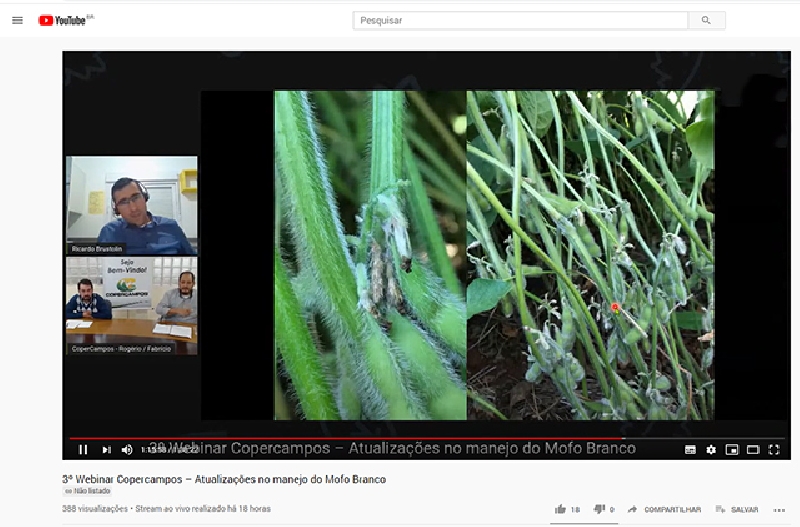Viewport: 800px width, 527px height.
Task: Share video via COMPARTILHAR
Action: (x=665, y=509)
